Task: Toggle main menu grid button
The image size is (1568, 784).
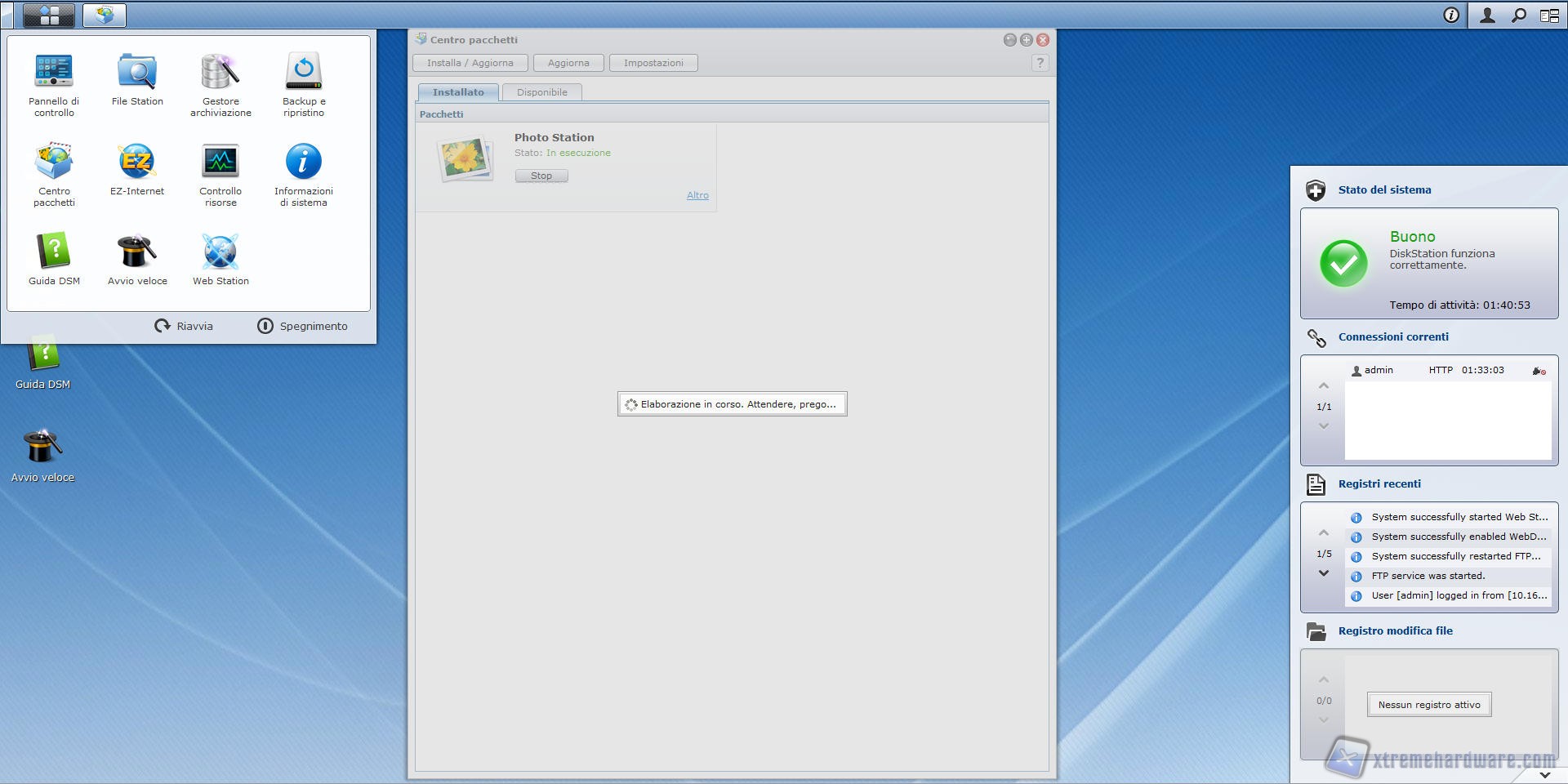Action: point(49,16)
